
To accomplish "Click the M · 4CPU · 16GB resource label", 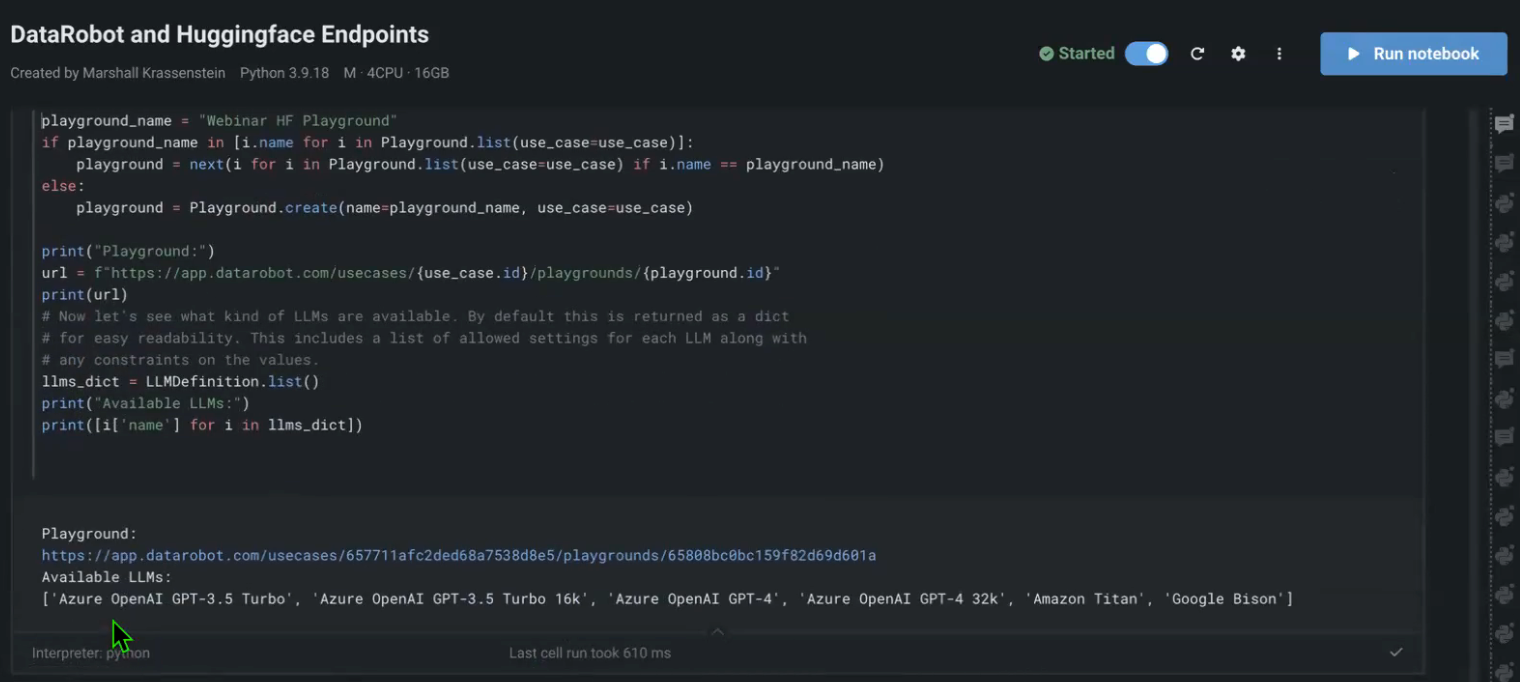I will [x=396, y=73].
